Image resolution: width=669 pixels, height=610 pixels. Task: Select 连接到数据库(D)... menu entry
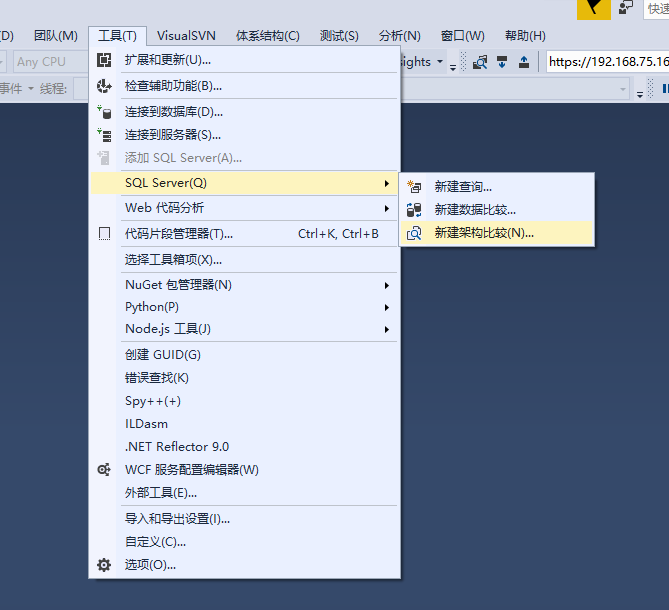(244, 112)
